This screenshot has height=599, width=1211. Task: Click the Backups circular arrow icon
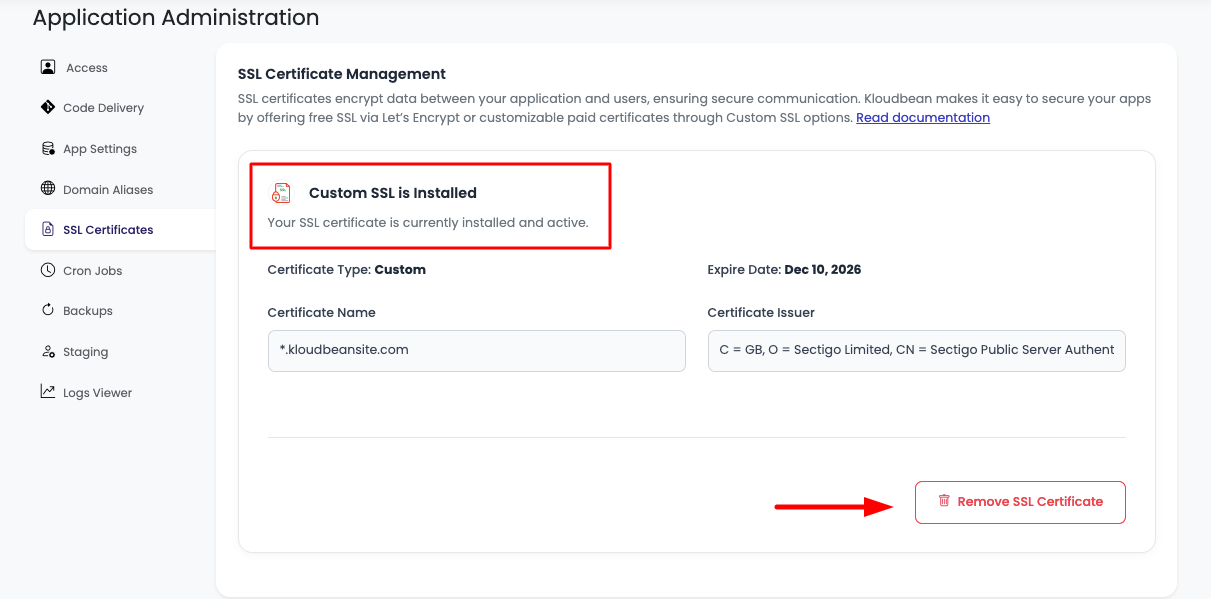[x=48, y=310]
